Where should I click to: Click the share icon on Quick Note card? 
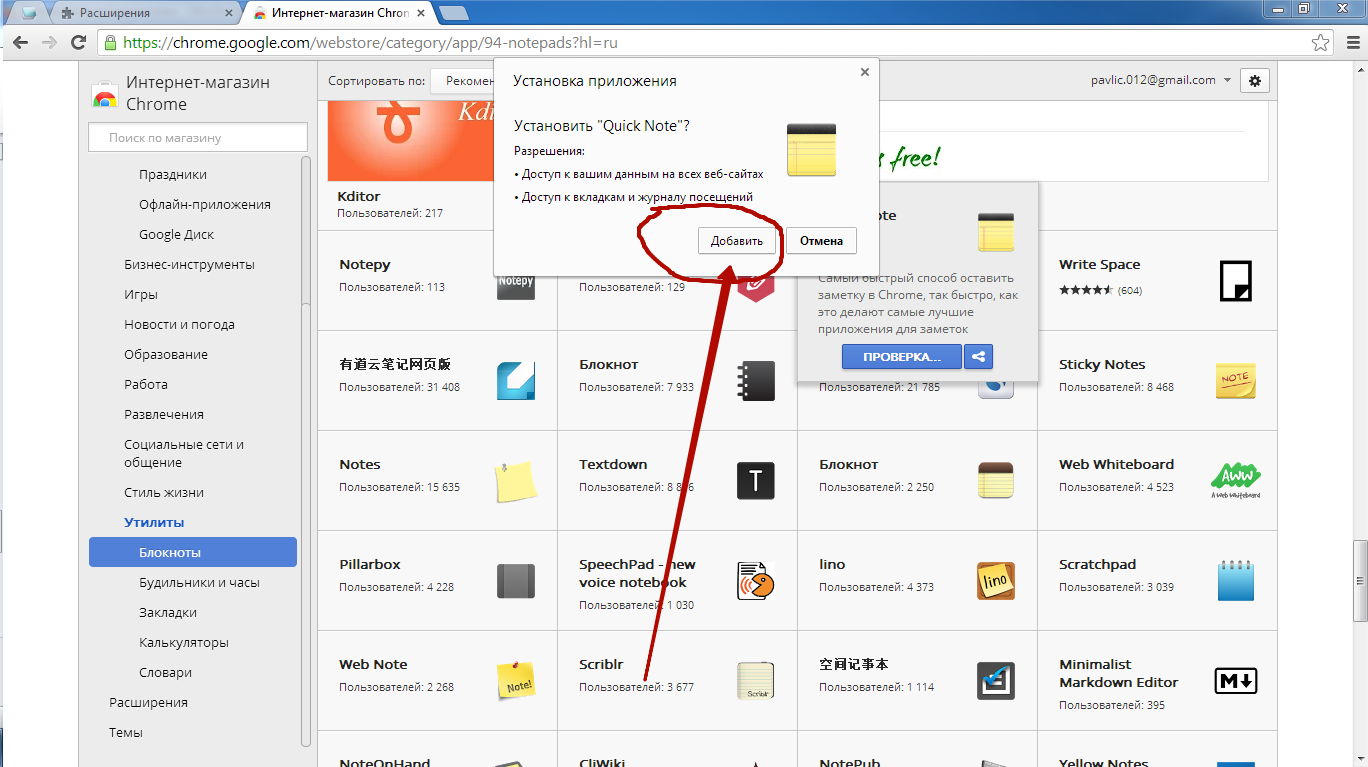coord(978,356)
